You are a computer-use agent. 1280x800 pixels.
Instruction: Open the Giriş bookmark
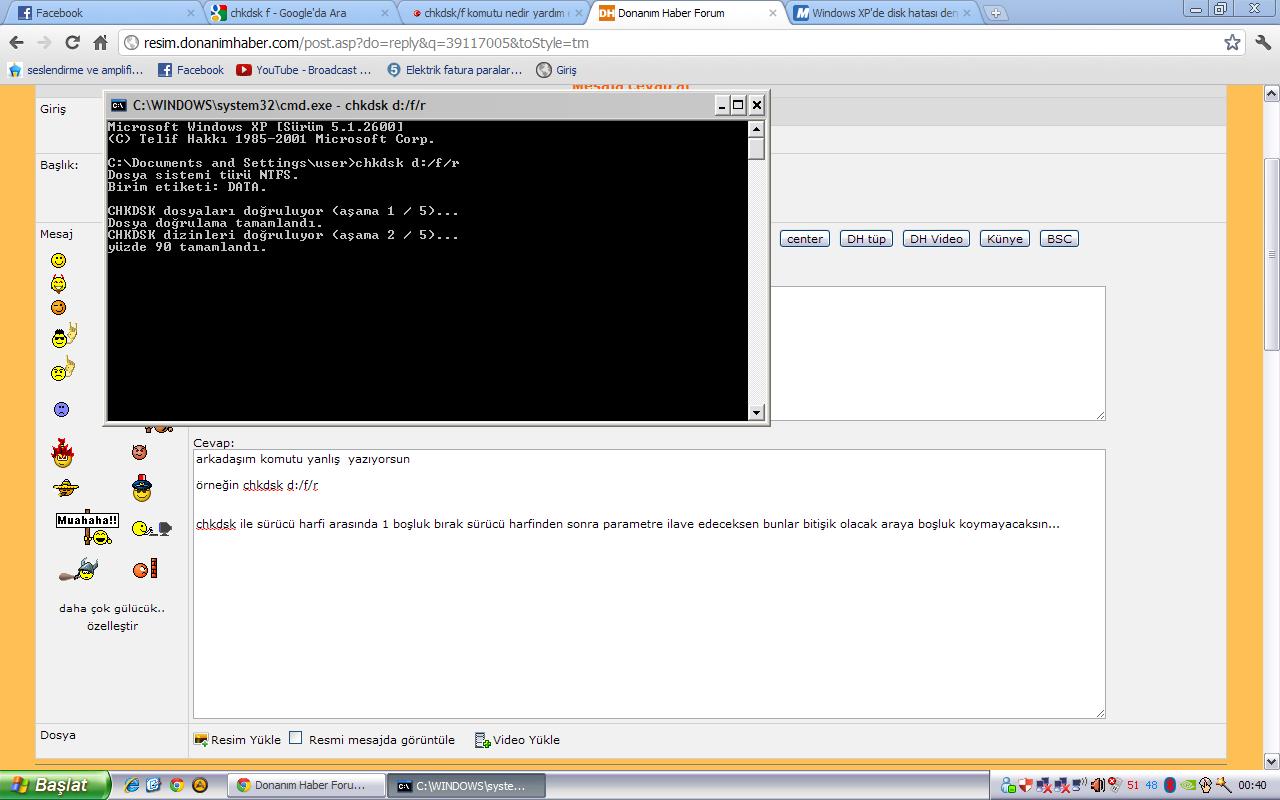click(x=556, y=70)
